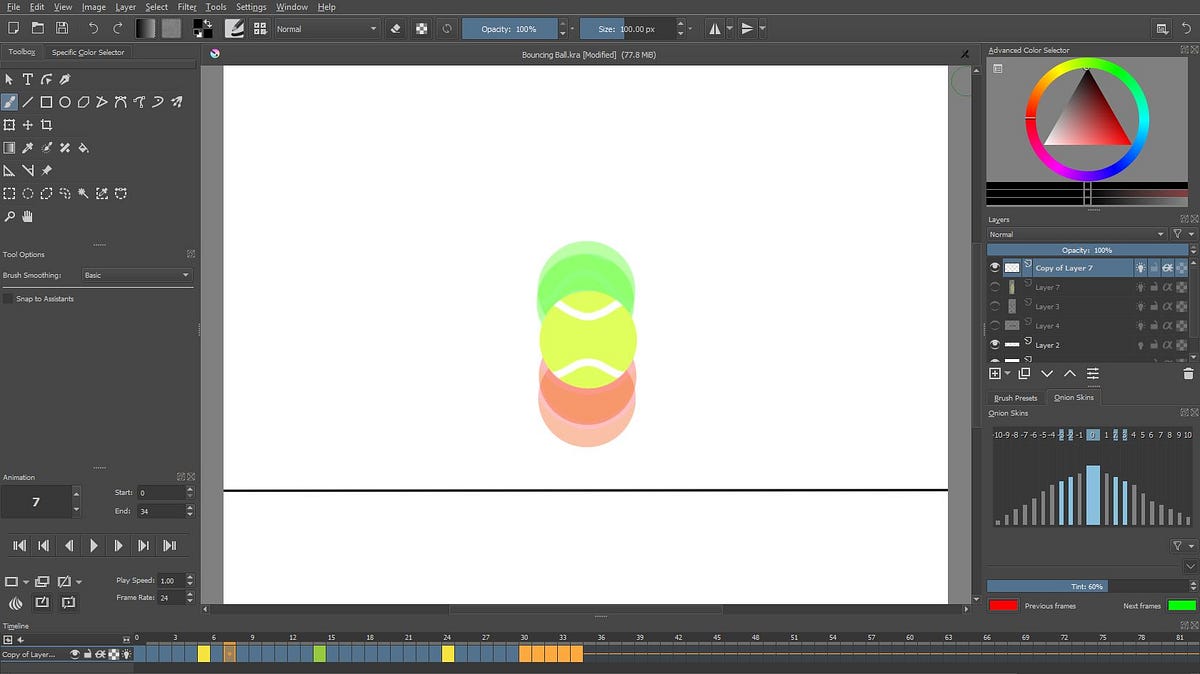Select the Zoom magnifier tool

[x=9, y=216]
